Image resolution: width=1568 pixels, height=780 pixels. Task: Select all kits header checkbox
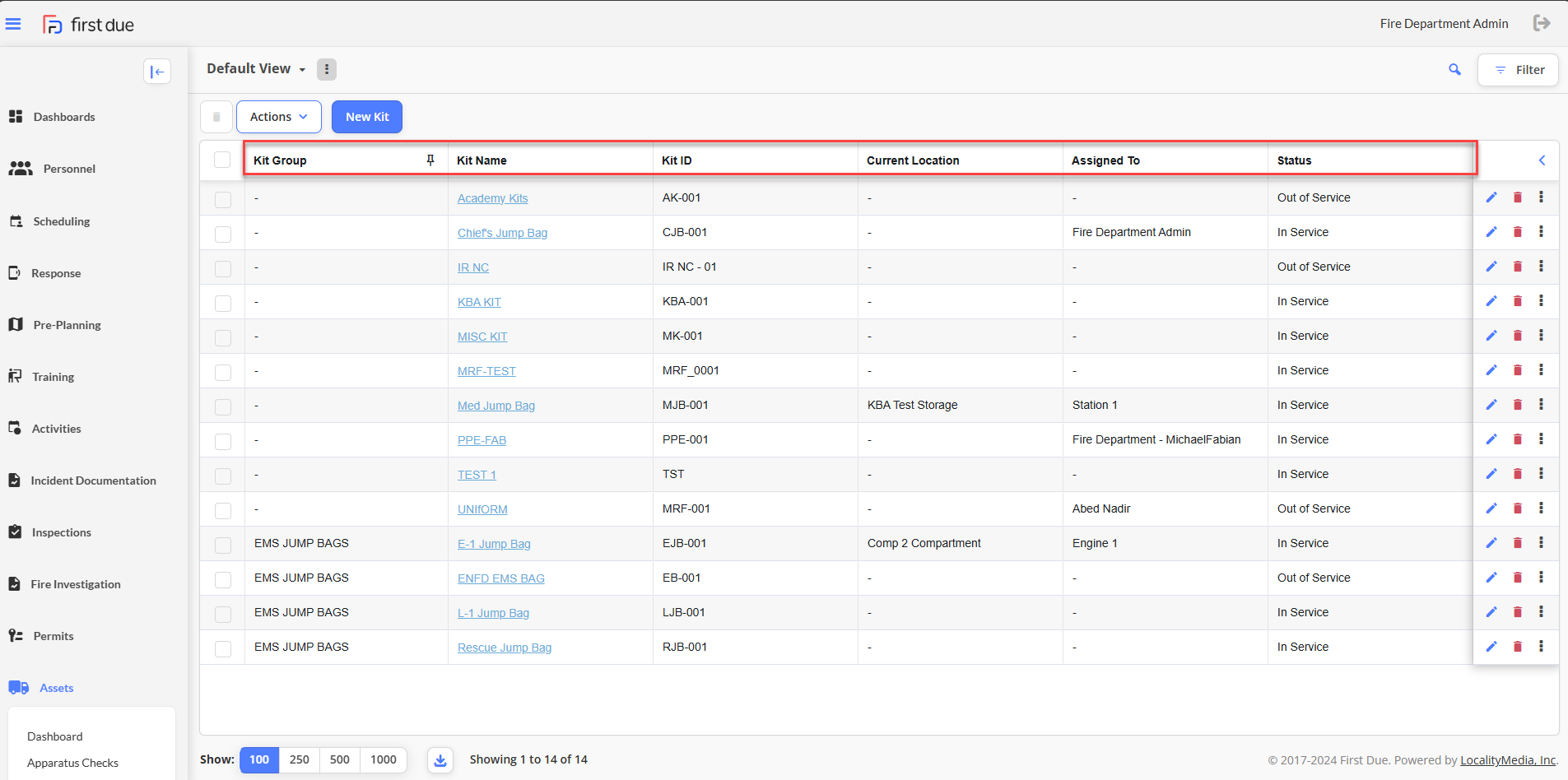click(x=222, y=160)
